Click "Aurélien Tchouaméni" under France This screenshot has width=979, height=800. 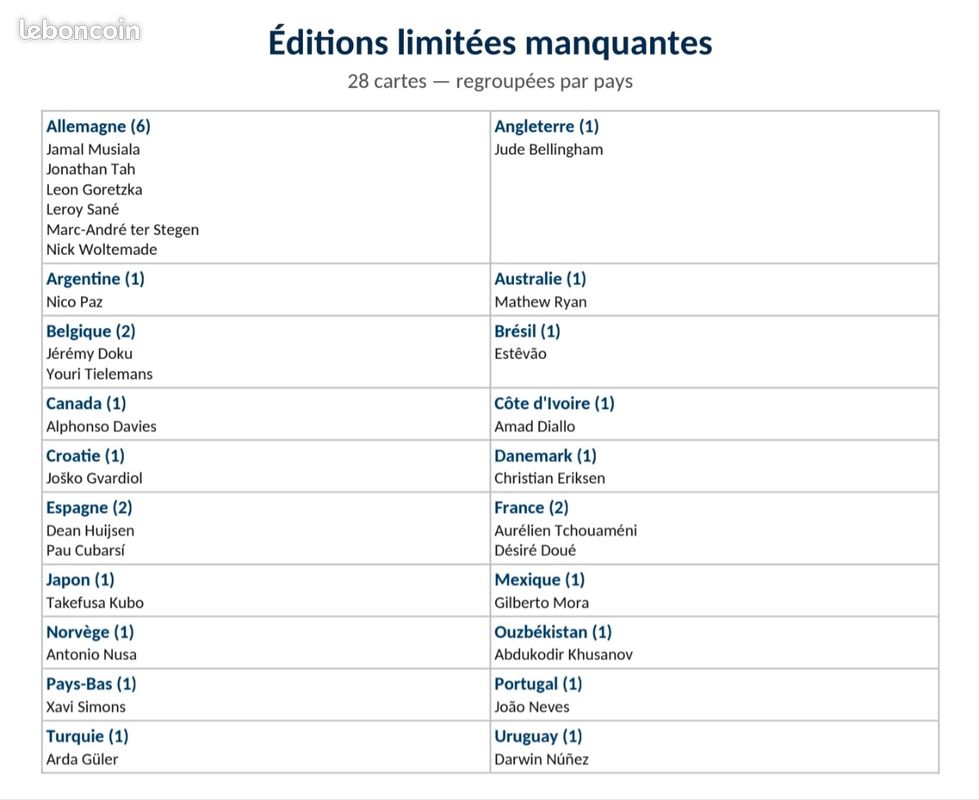click(x=566, y=531)
